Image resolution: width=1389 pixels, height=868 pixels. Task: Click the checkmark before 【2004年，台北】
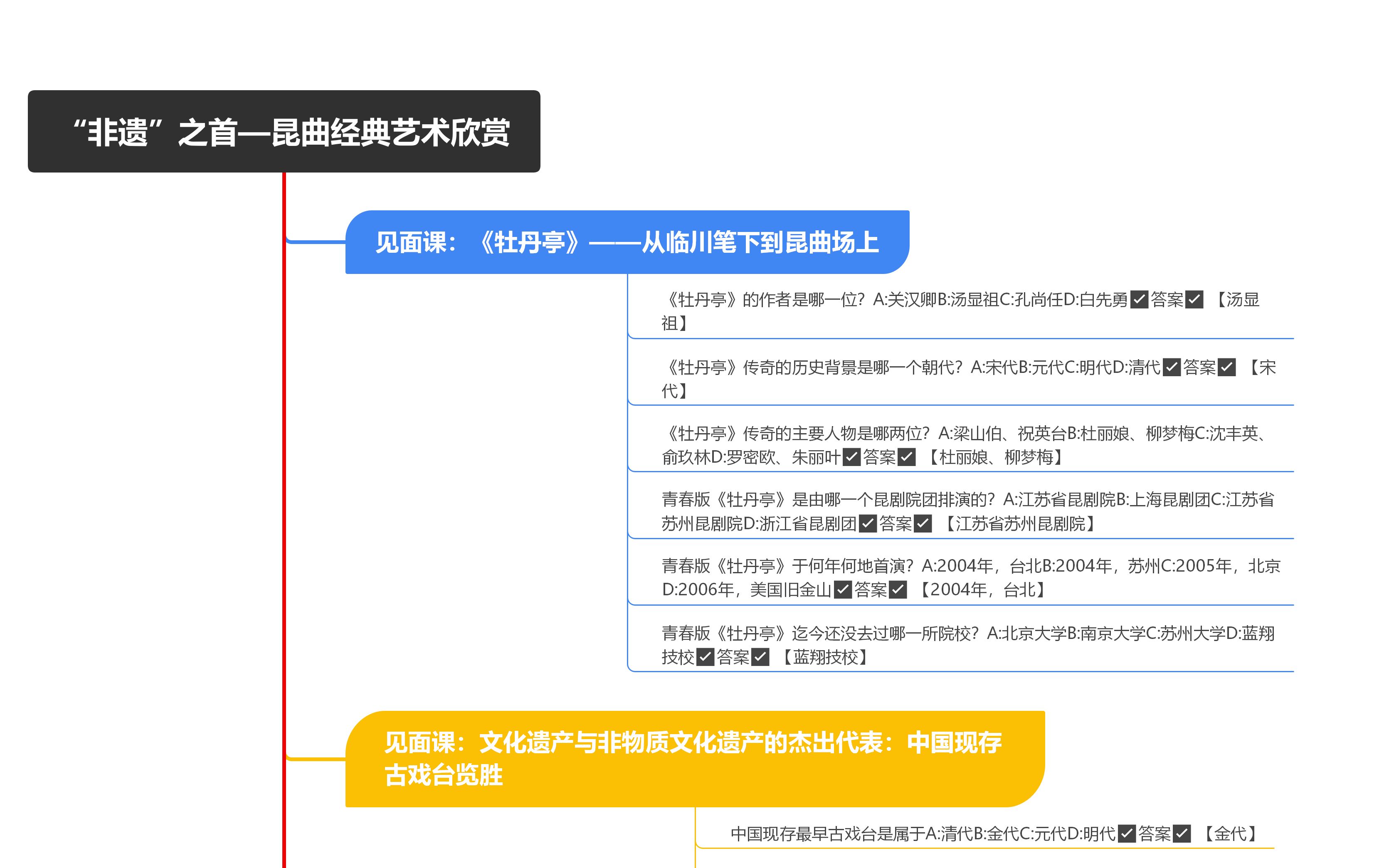pyautogui.click(x=898, y=589)
